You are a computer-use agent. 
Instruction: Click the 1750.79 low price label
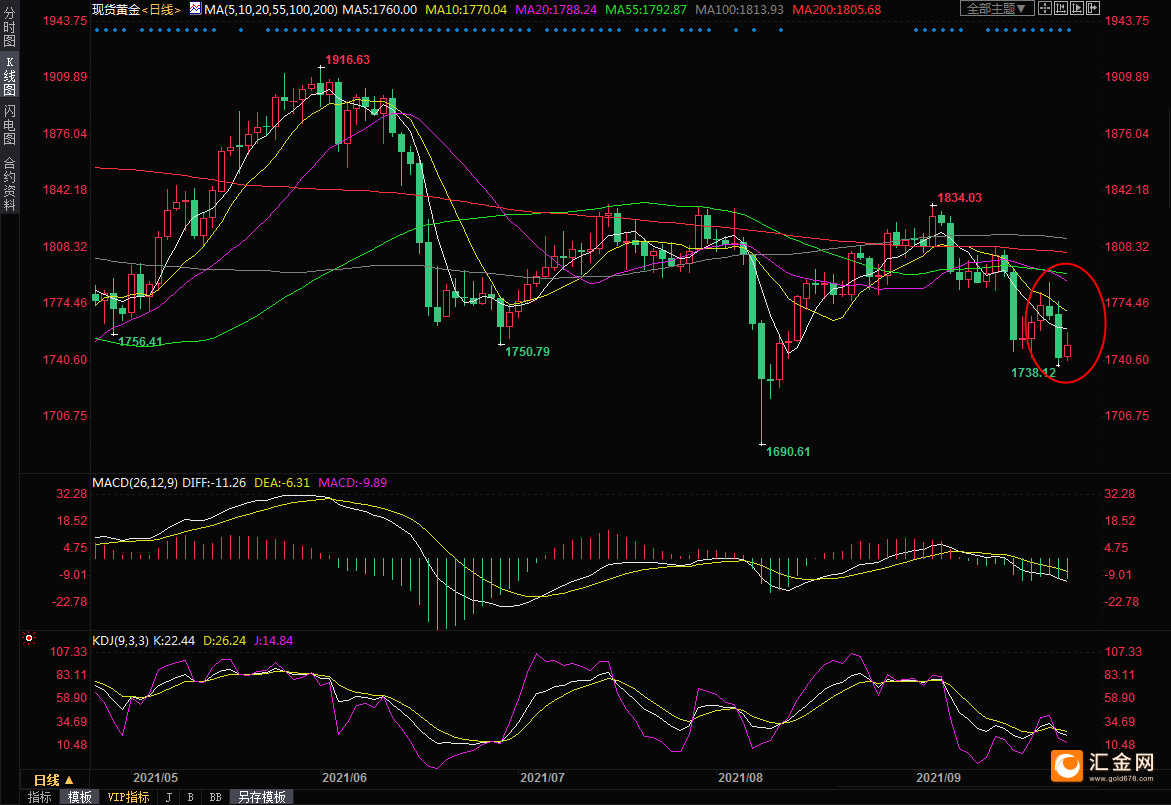click(x=527, y=352)
